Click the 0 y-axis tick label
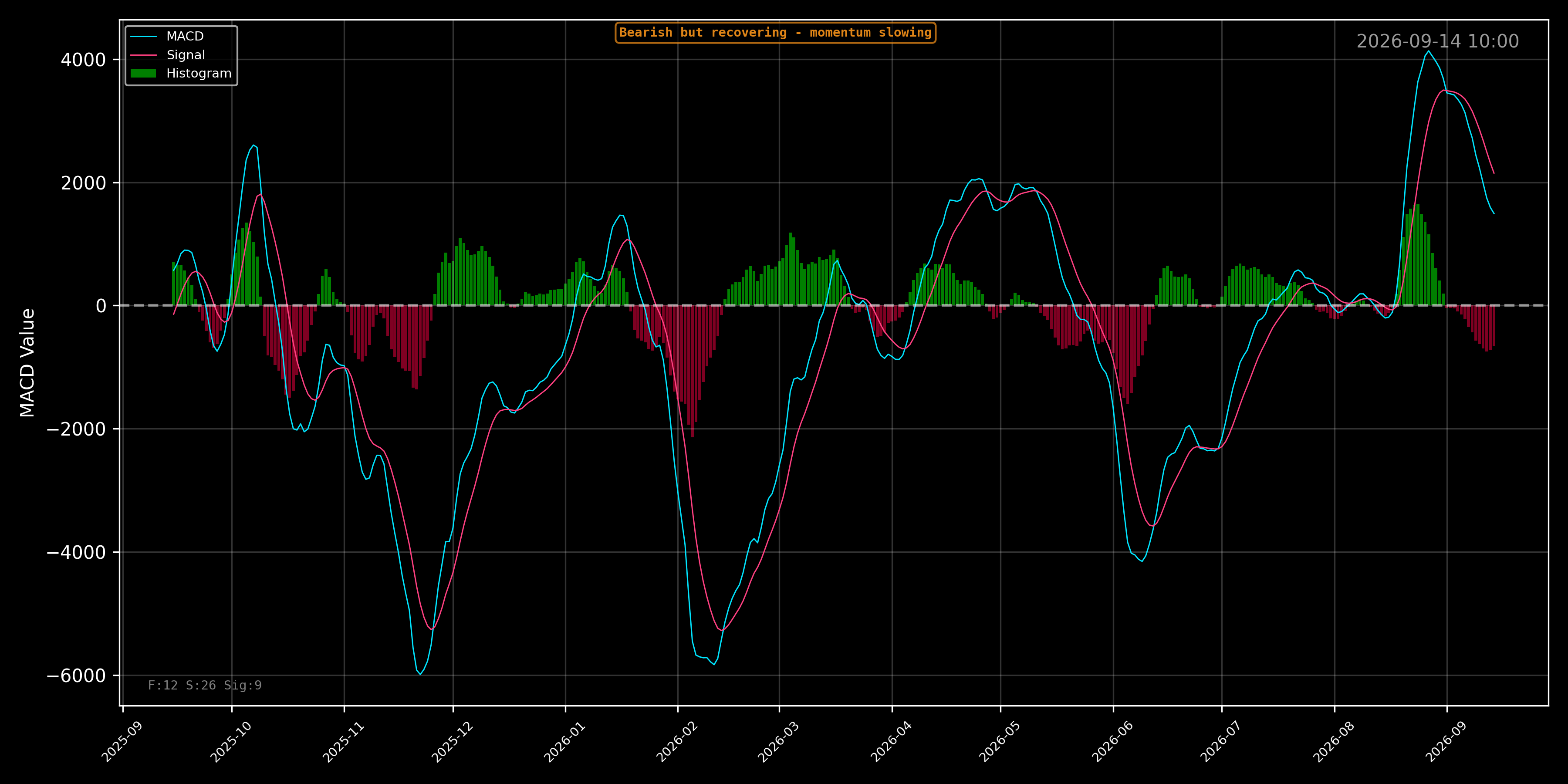The height and width of the screenshot is (784, 1568). click(x=101, y=306)
